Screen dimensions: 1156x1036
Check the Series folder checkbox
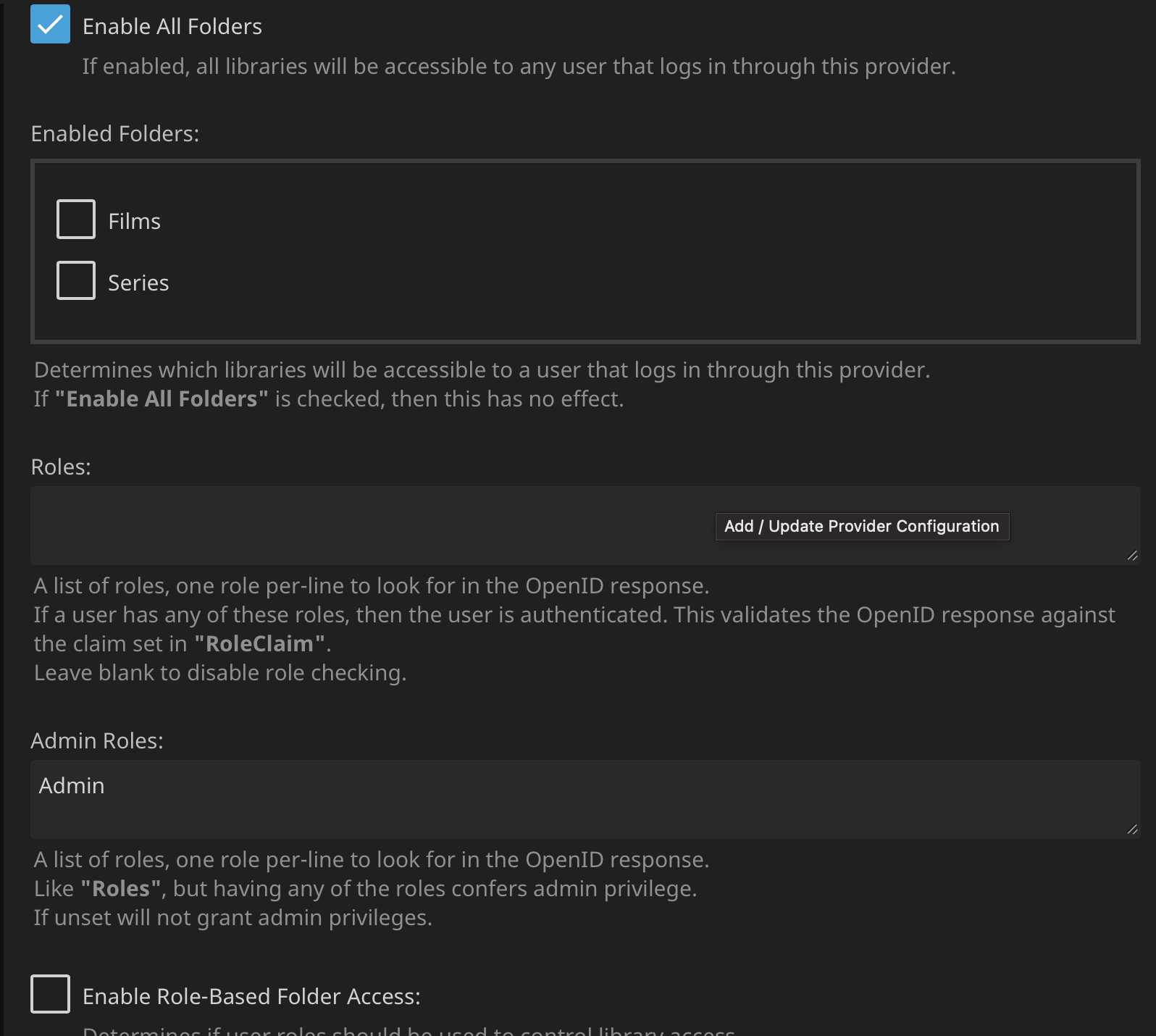coord(75,280)
